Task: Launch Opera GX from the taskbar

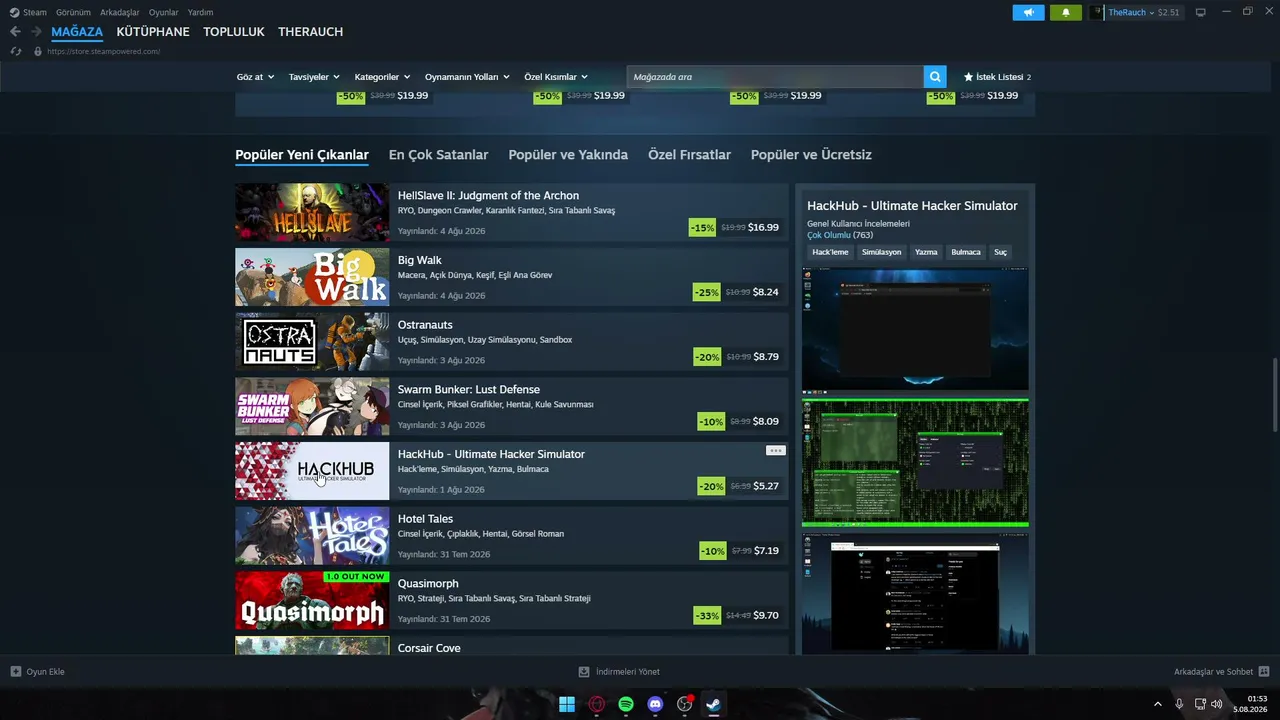Action: point(597,704)
